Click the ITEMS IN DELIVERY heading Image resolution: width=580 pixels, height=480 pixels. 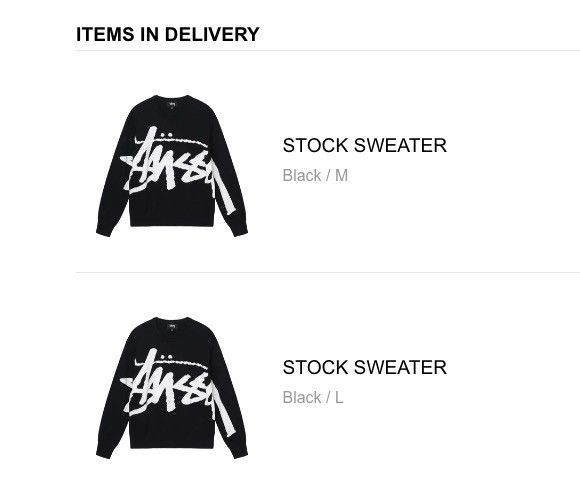[168, 34]
